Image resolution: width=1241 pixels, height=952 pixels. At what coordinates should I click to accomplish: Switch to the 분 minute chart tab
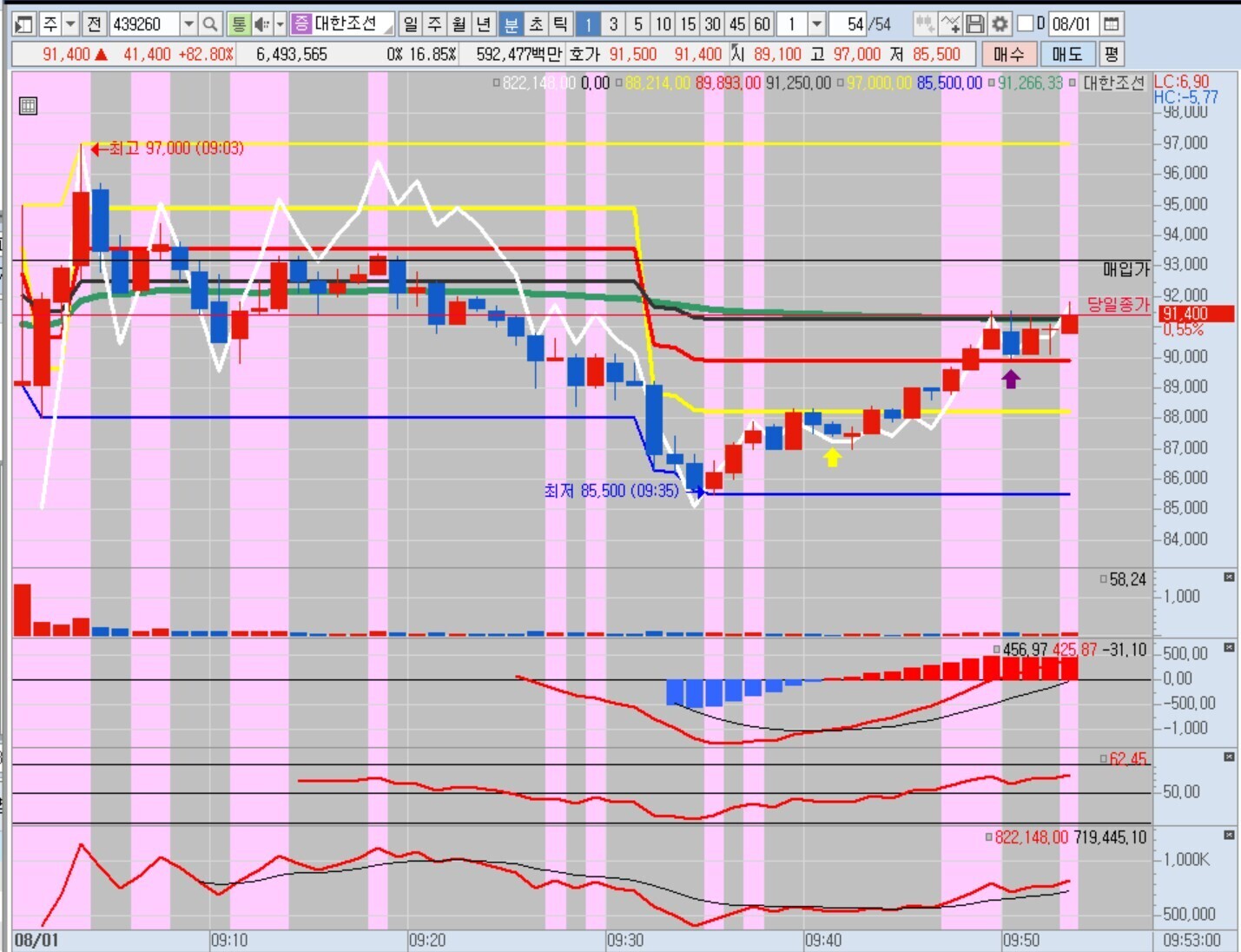(511, 23)
